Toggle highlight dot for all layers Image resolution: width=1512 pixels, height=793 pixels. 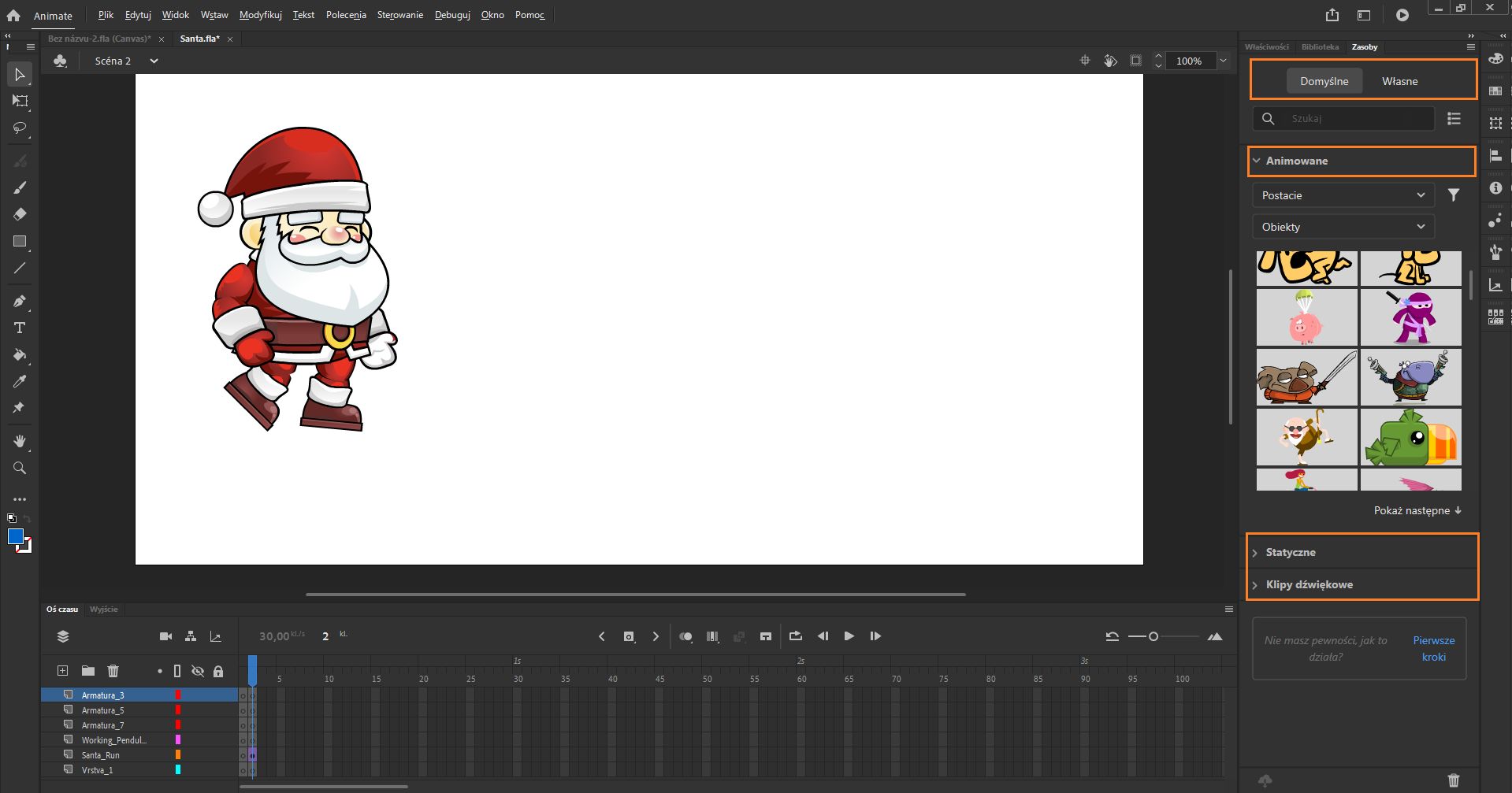click(x=160, y=671)
